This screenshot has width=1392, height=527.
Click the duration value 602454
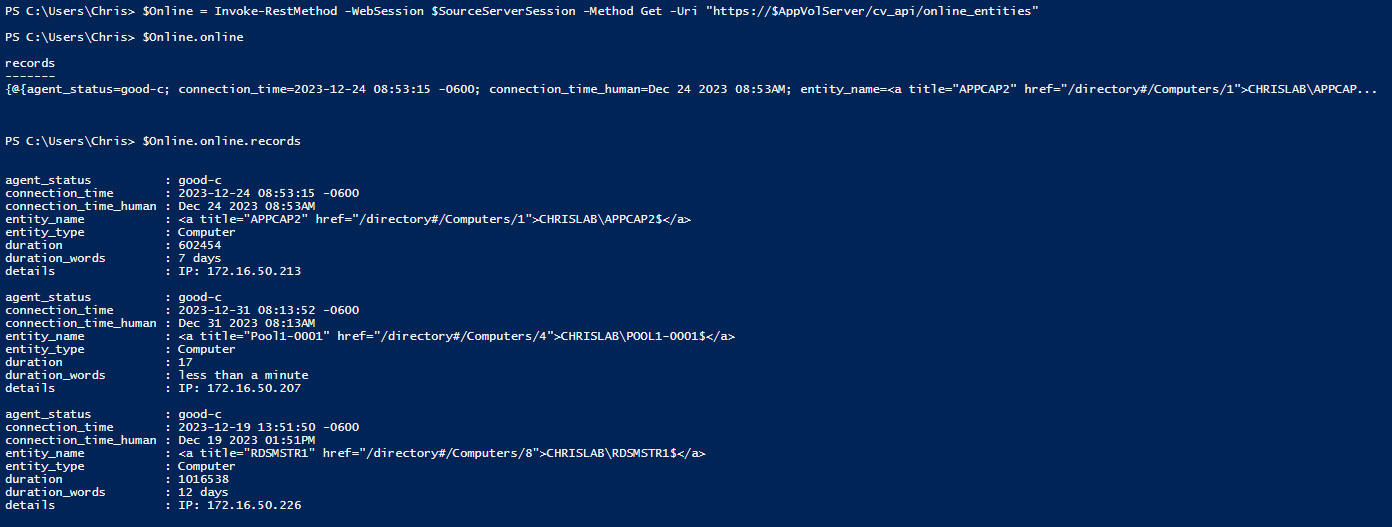(200, 245)
